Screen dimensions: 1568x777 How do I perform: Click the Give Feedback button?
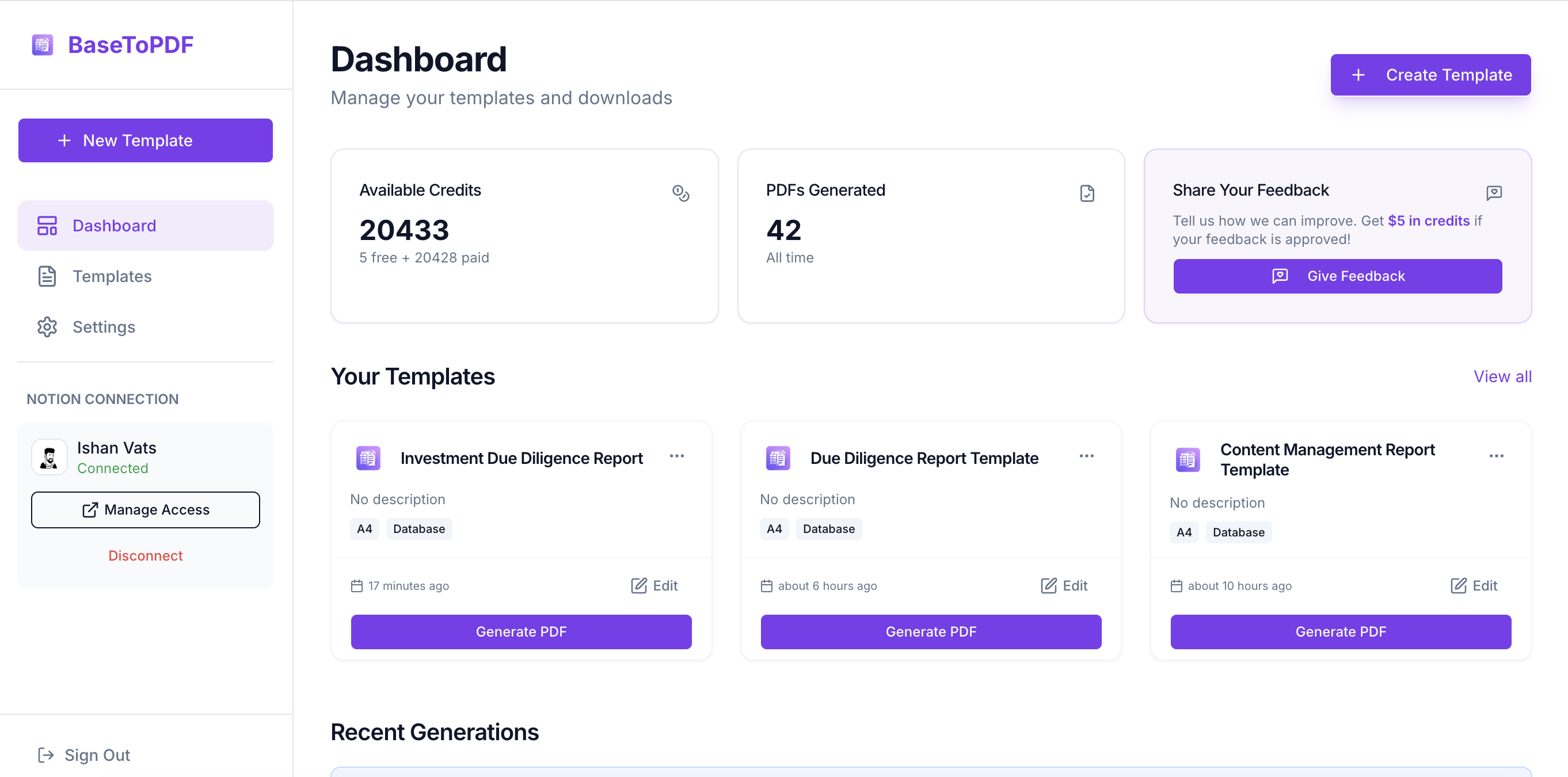pyautogui.click(x=1337, y=276)
